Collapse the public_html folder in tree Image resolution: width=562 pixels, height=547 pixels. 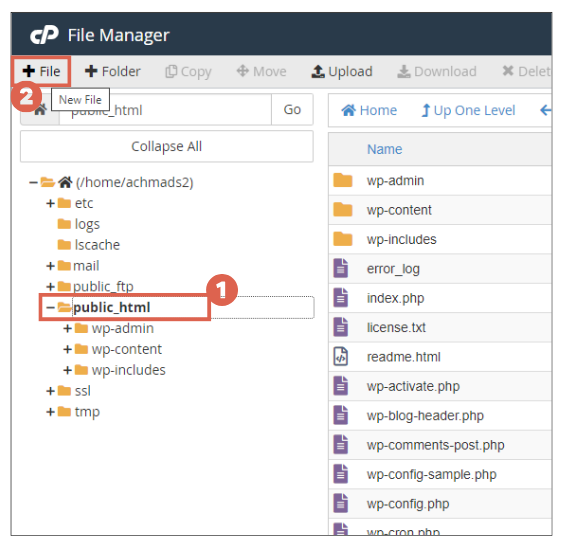51,308
